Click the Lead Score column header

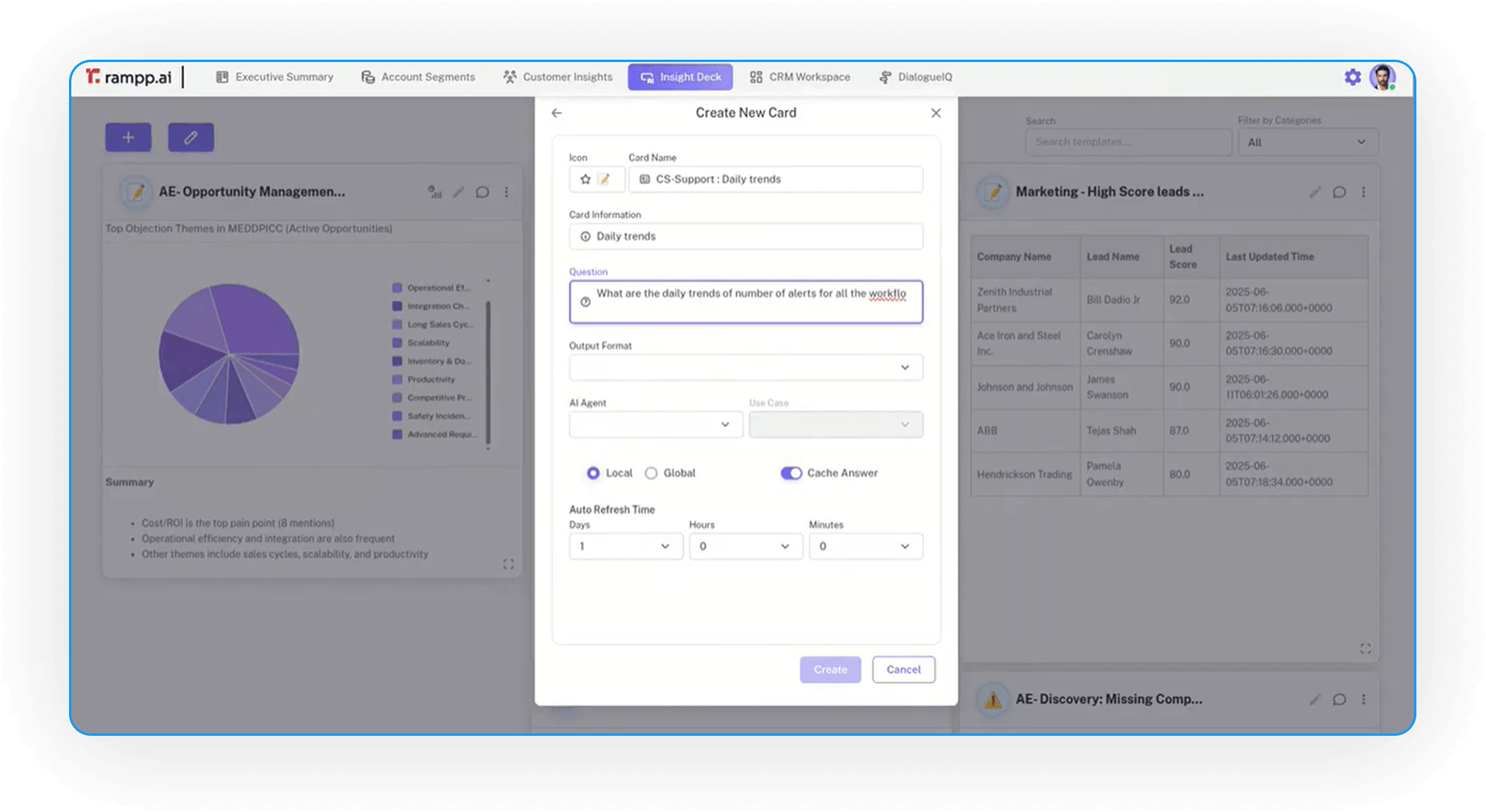click(x=1191, y=257)
